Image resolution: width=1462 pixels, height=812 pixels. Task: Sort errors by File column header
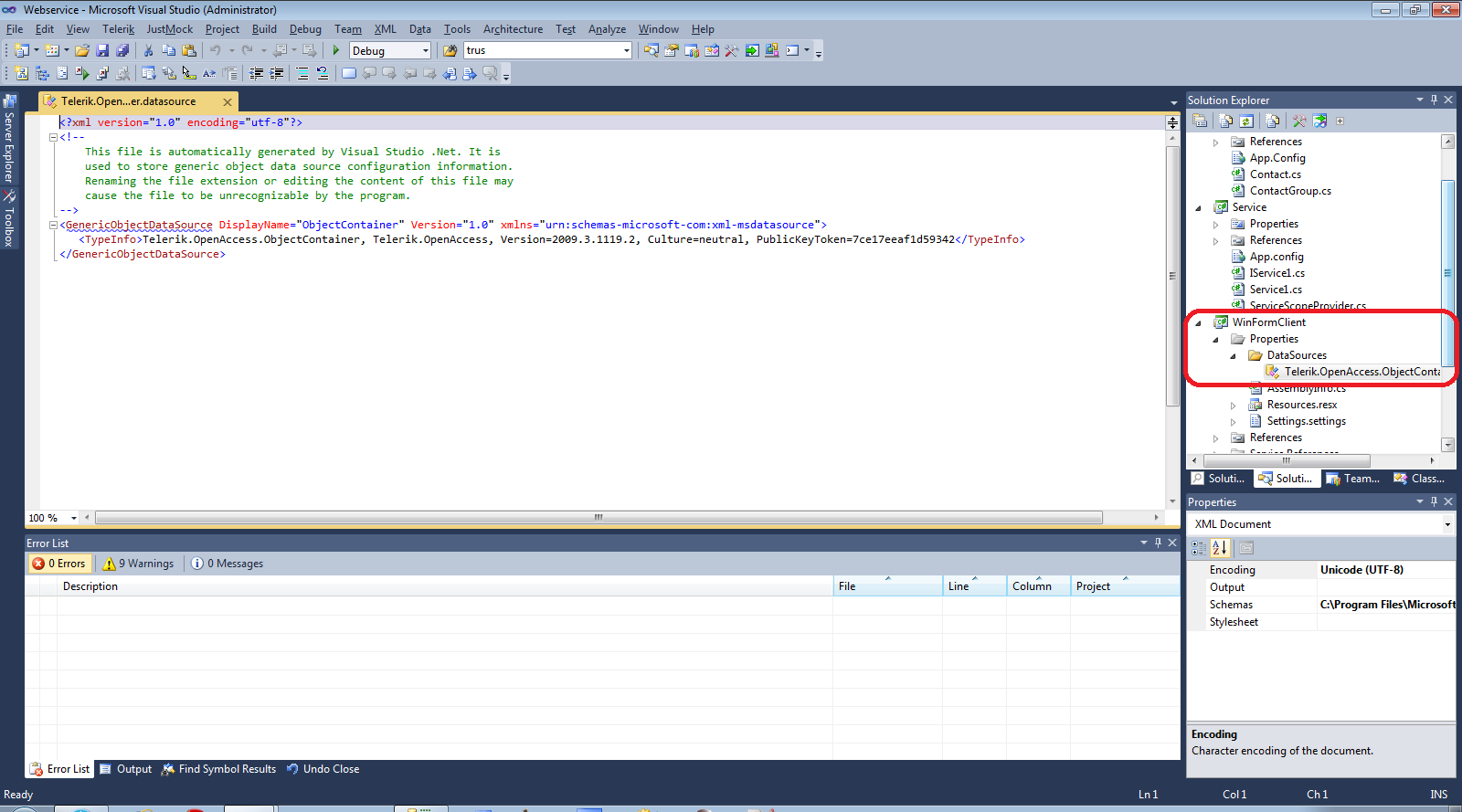(887, 586)
